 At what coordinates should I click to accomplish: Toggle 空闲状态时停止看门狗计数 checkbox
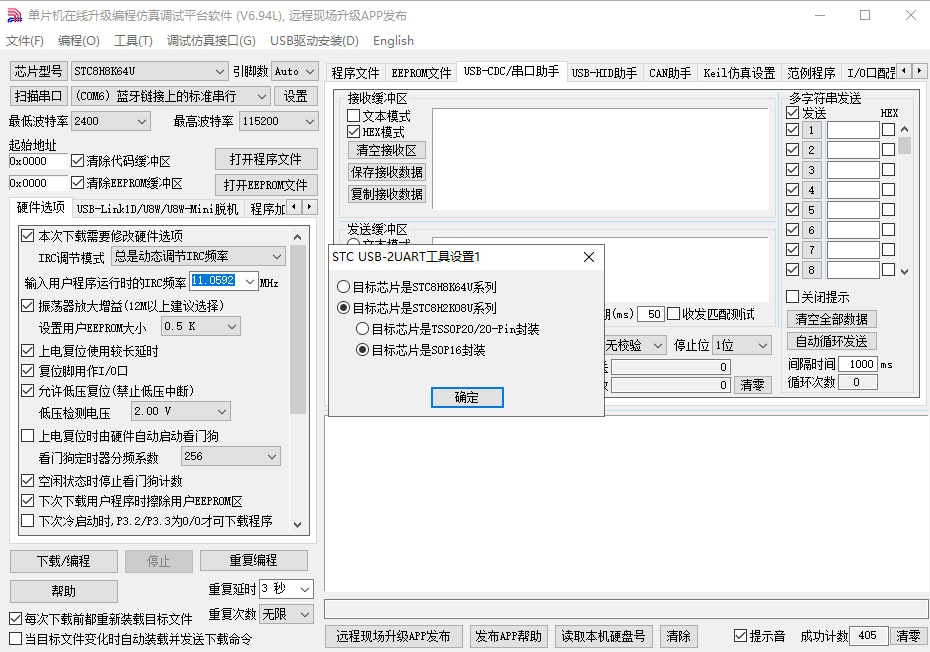[x=27, y=481]
